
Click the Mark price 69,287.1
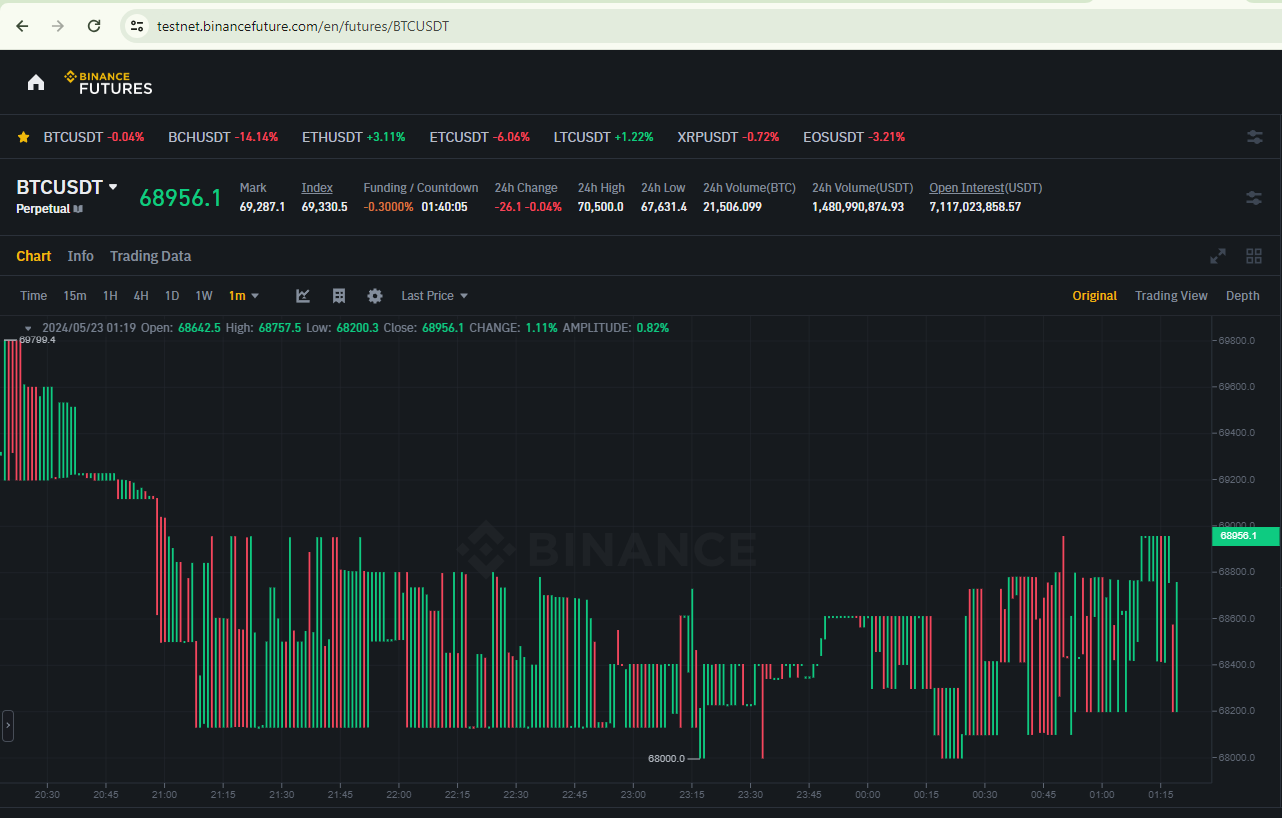[262, 207]
